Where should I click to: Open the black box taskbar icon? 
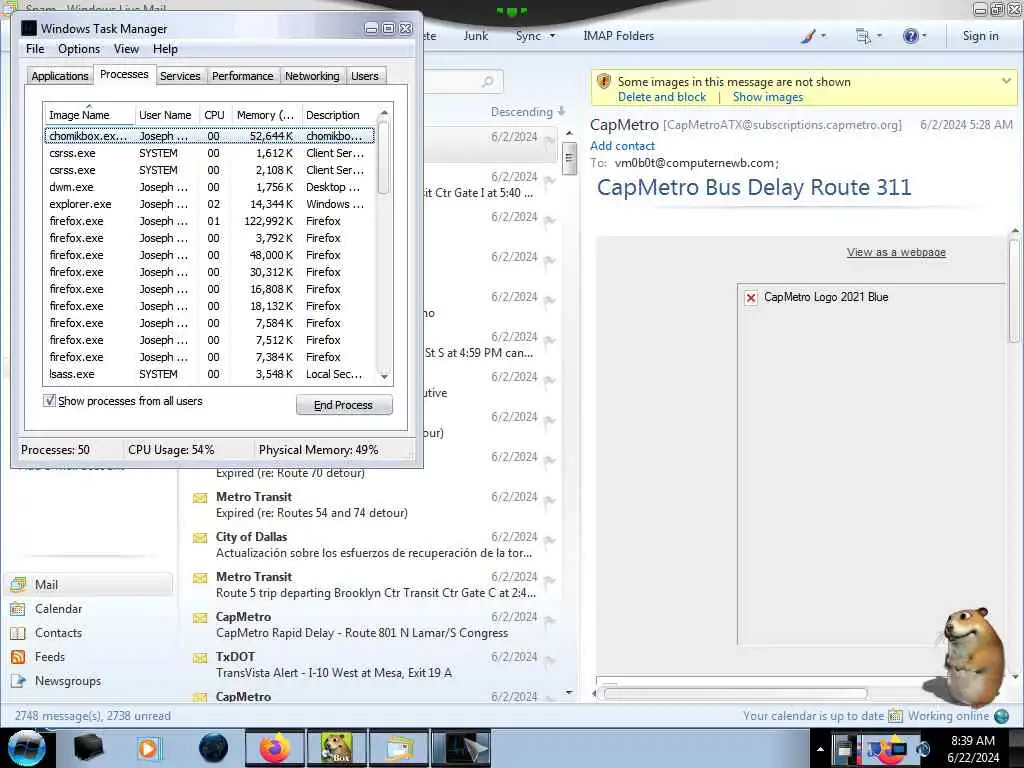88,748
